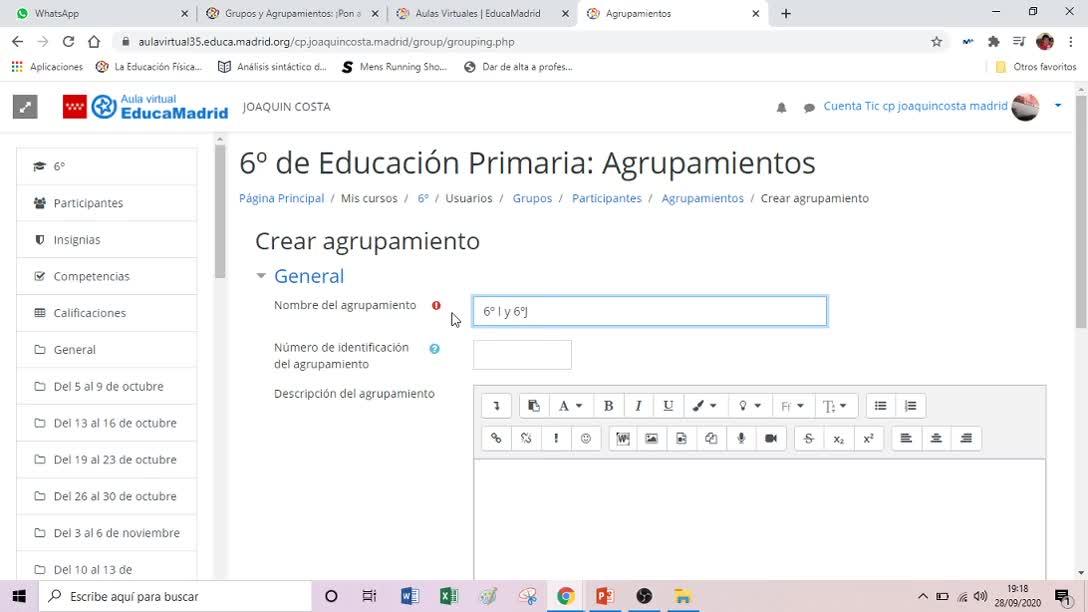Record video with the camera icon
The image size is (1088, 612).
[771, 439]
